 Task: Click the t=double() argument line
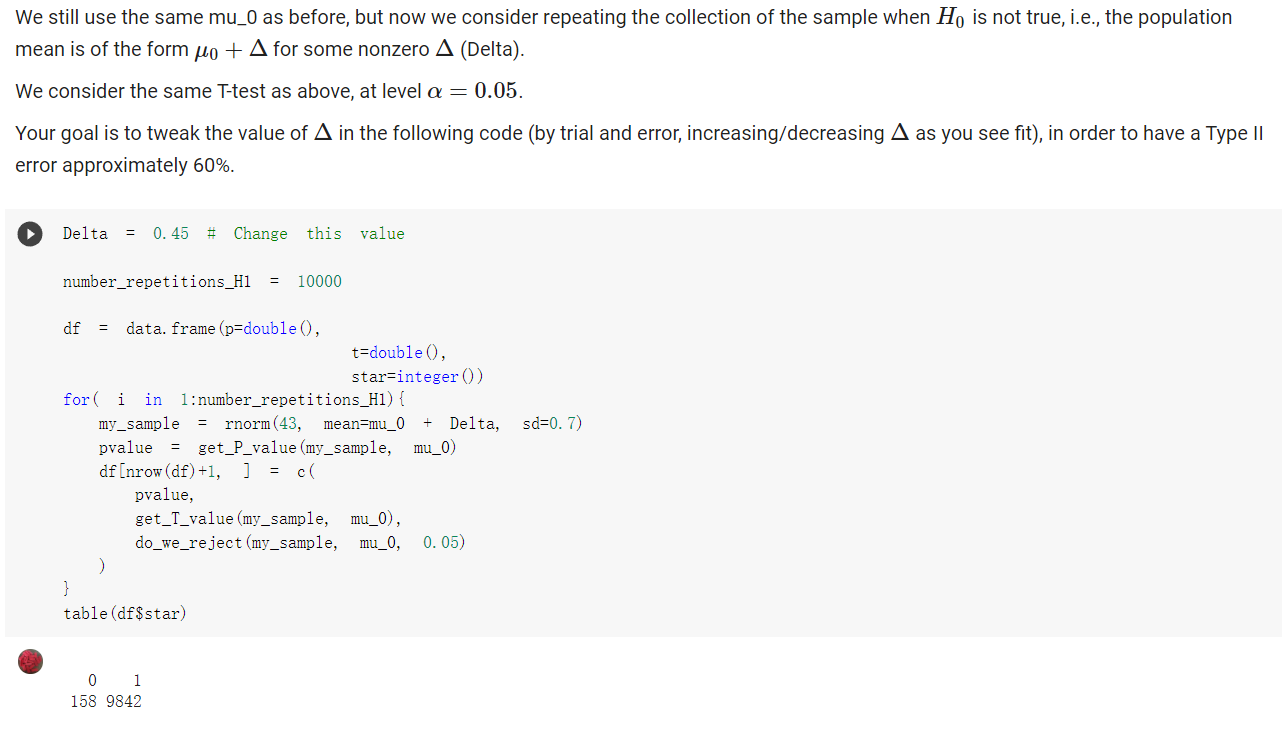tap(399, 353)
